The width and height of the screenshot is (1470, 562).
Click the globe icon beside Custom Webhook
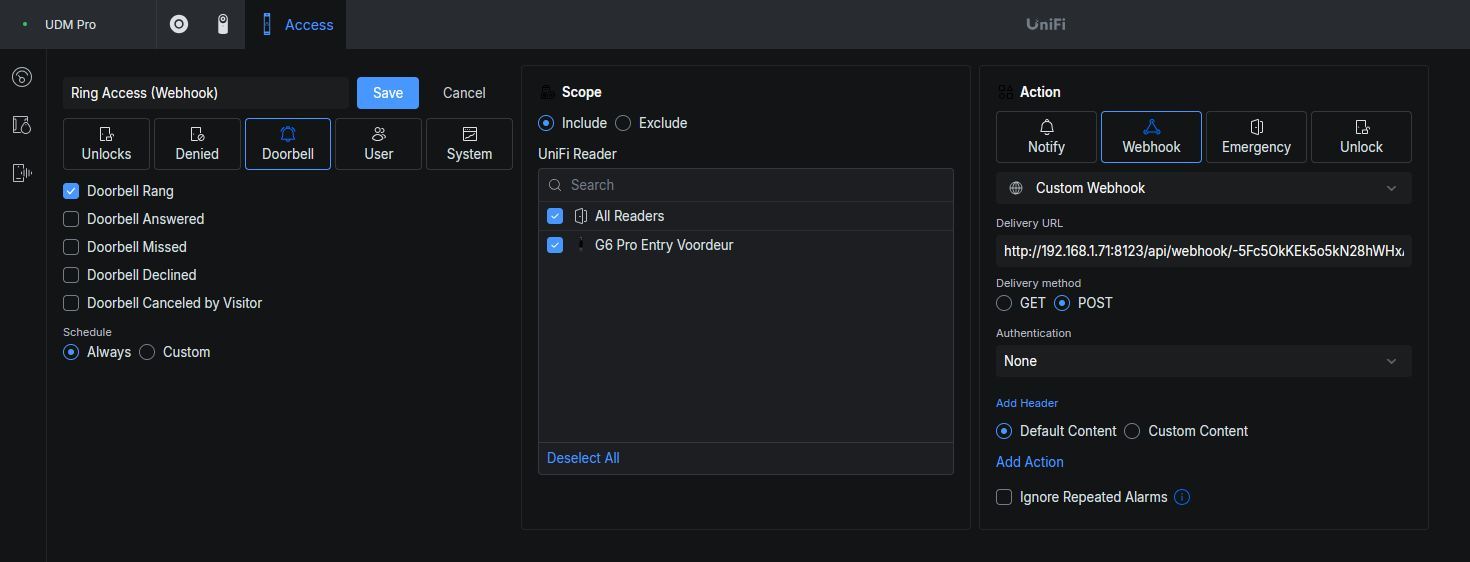[x=1016, y=188]
